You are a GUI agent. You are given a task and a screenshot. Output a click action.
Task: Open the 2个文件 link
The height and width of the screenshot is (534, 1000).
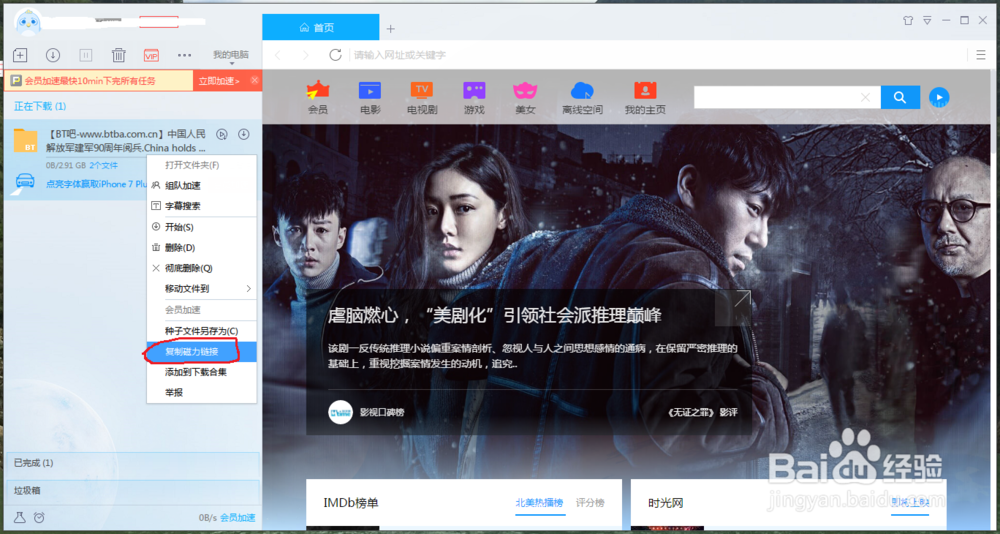(103, 165)
